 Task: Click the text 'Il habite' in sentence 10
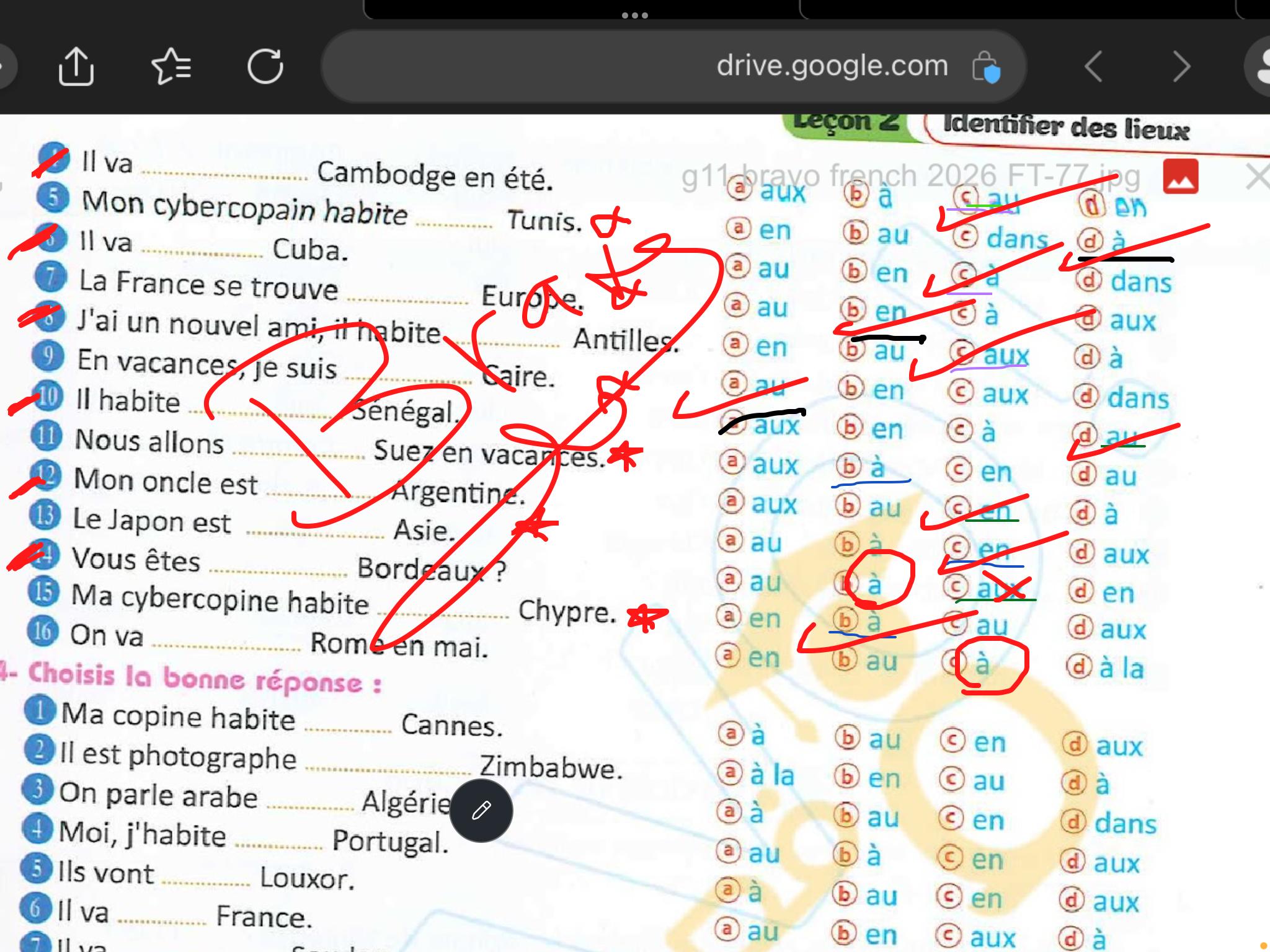point(128,401)
